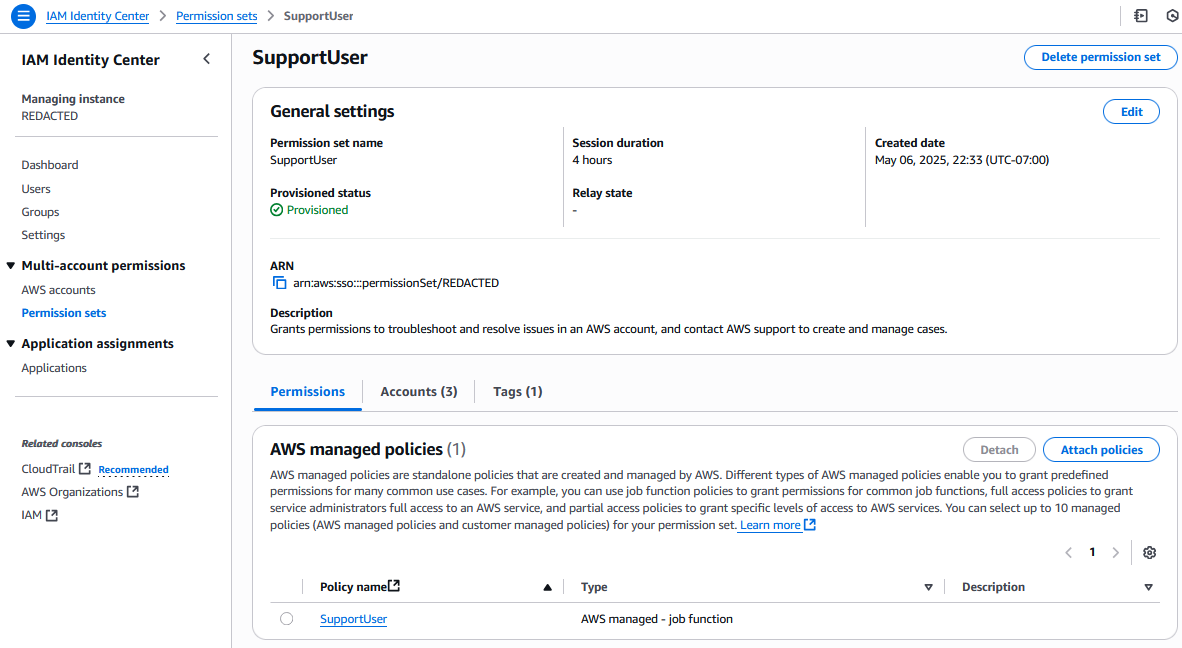Open AWS accounts in sidebar

pyautogui.click(x=58, y=290)
